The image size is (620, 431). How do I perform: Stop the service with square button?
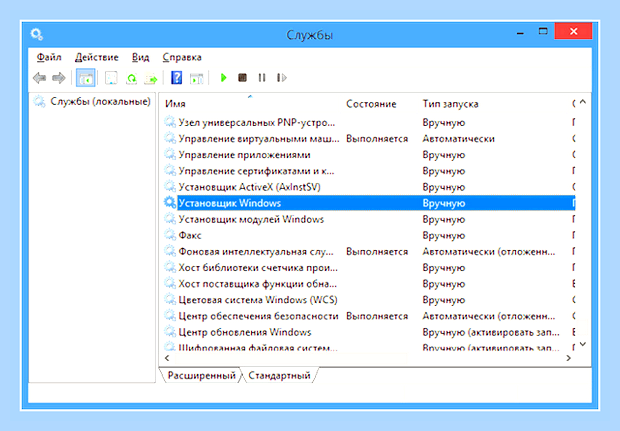click(x=242, y=78)
